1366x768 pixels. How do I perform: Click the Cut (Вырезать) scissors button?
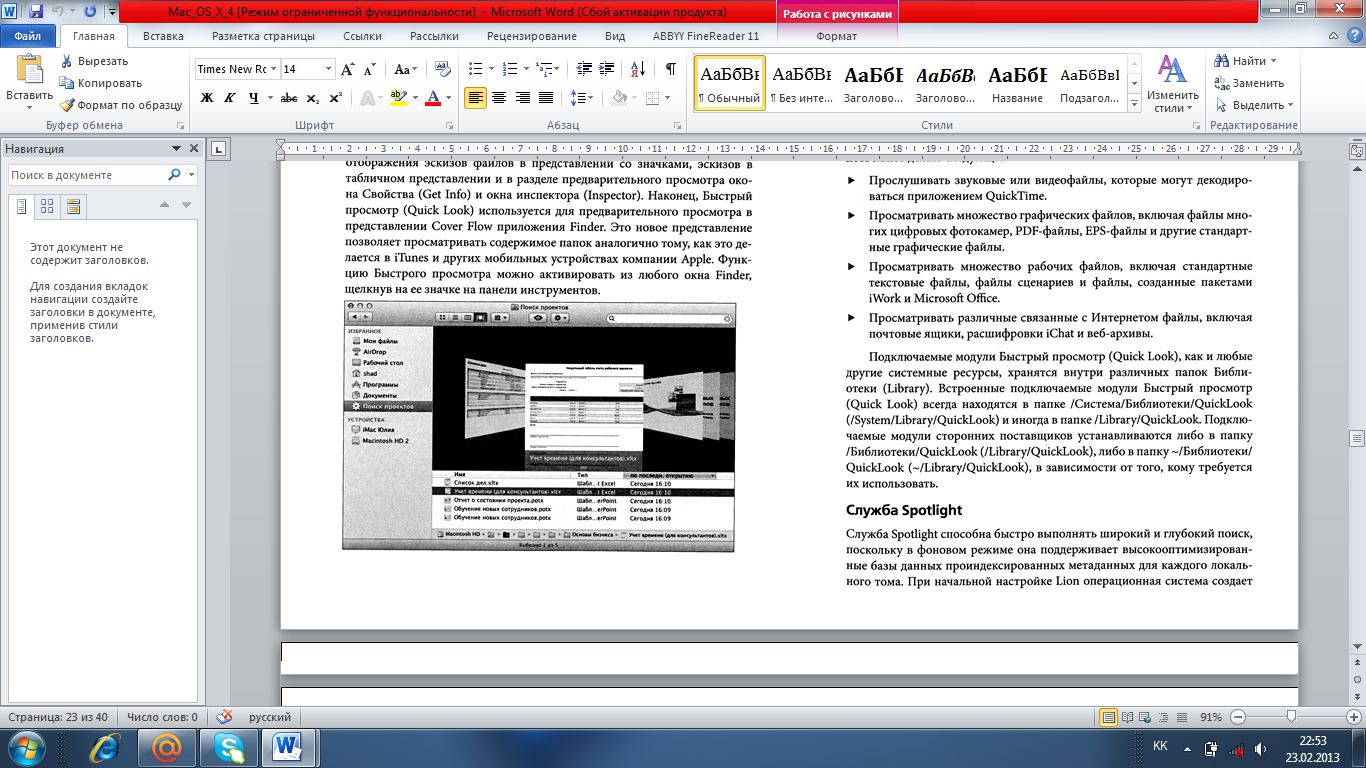tap(93, 61)
